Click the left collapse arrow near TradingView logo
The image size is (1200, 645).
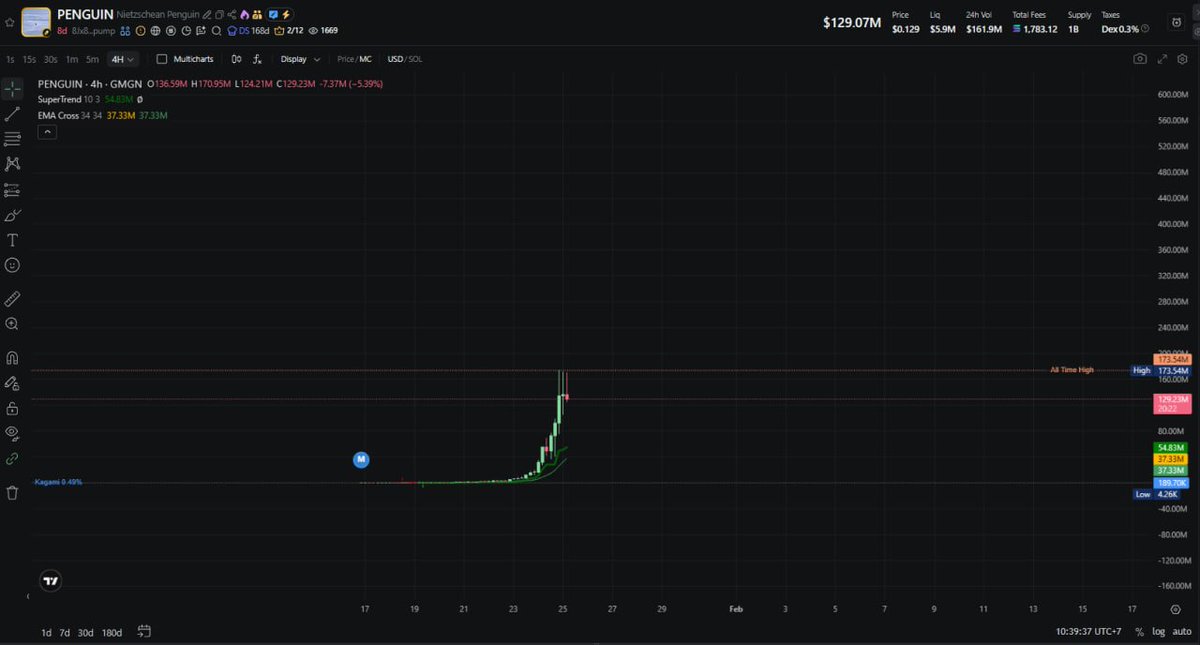pos(28,596)
